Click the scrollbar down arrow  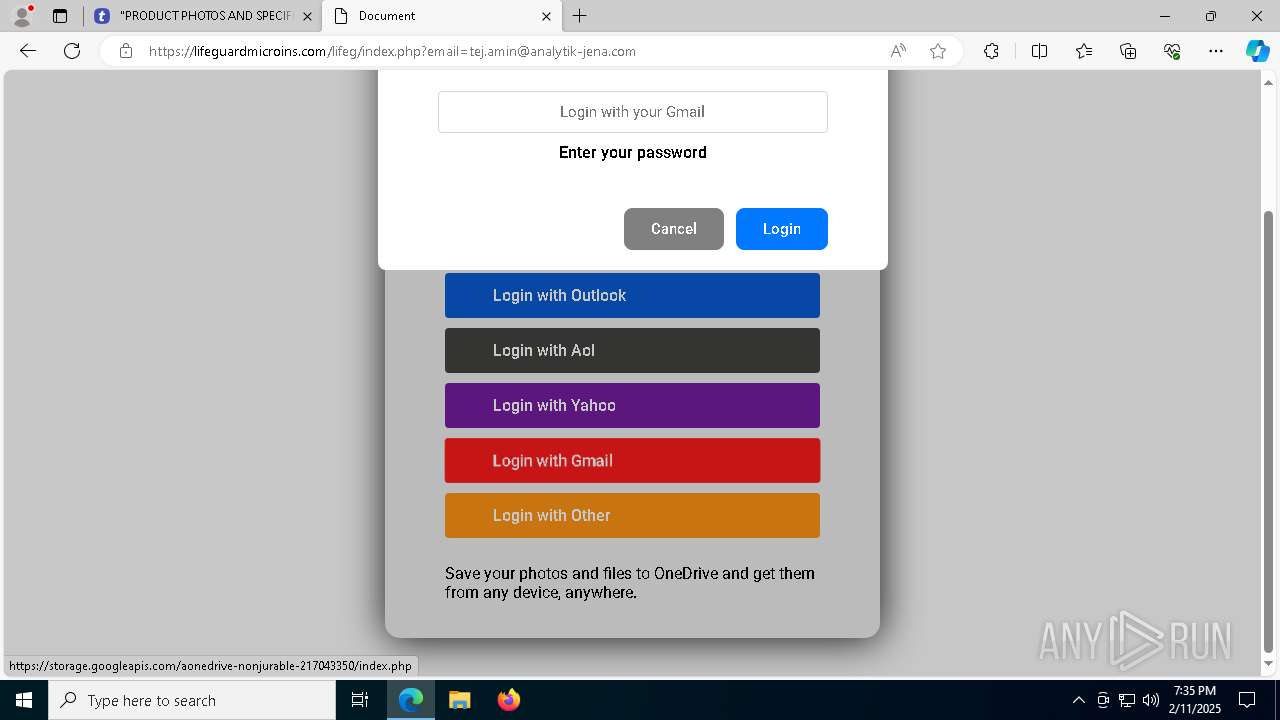click(x=1269, y=664)
